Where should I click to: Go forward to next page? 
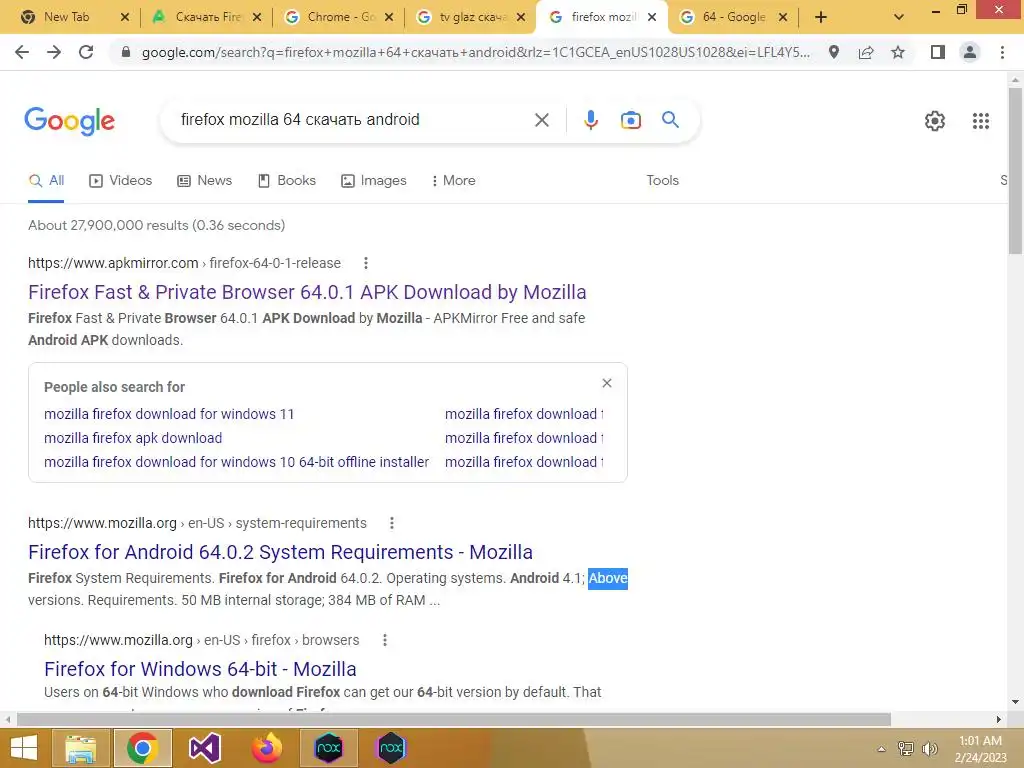point(54,52)
